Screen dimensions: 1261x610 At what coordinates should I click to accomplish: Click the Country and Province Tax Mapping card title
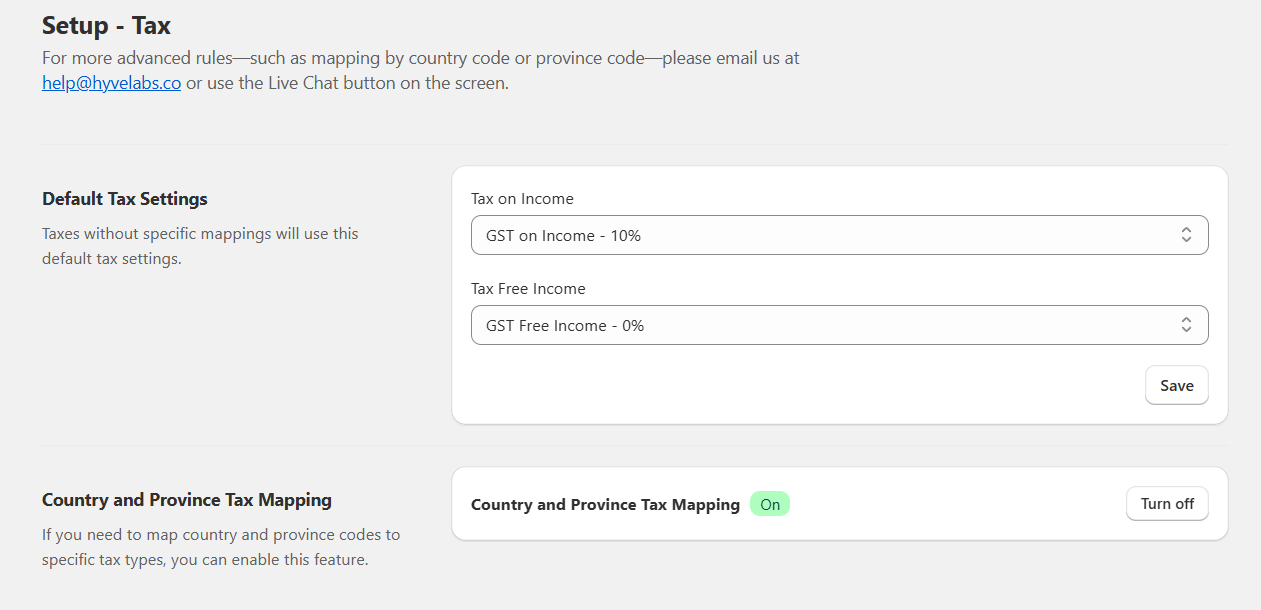605,505
